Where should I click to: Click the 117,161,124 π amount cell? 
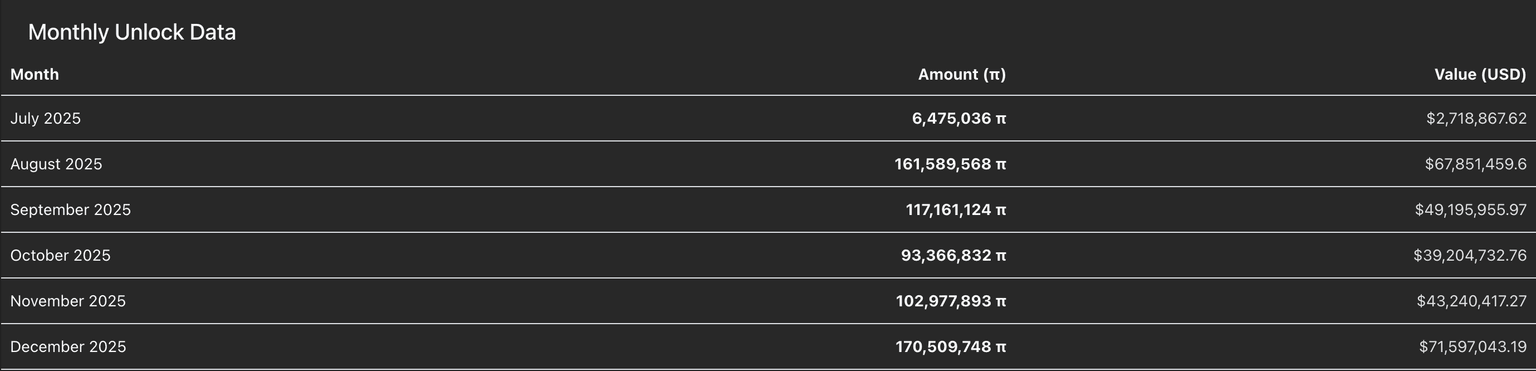[x=956, y=210]
